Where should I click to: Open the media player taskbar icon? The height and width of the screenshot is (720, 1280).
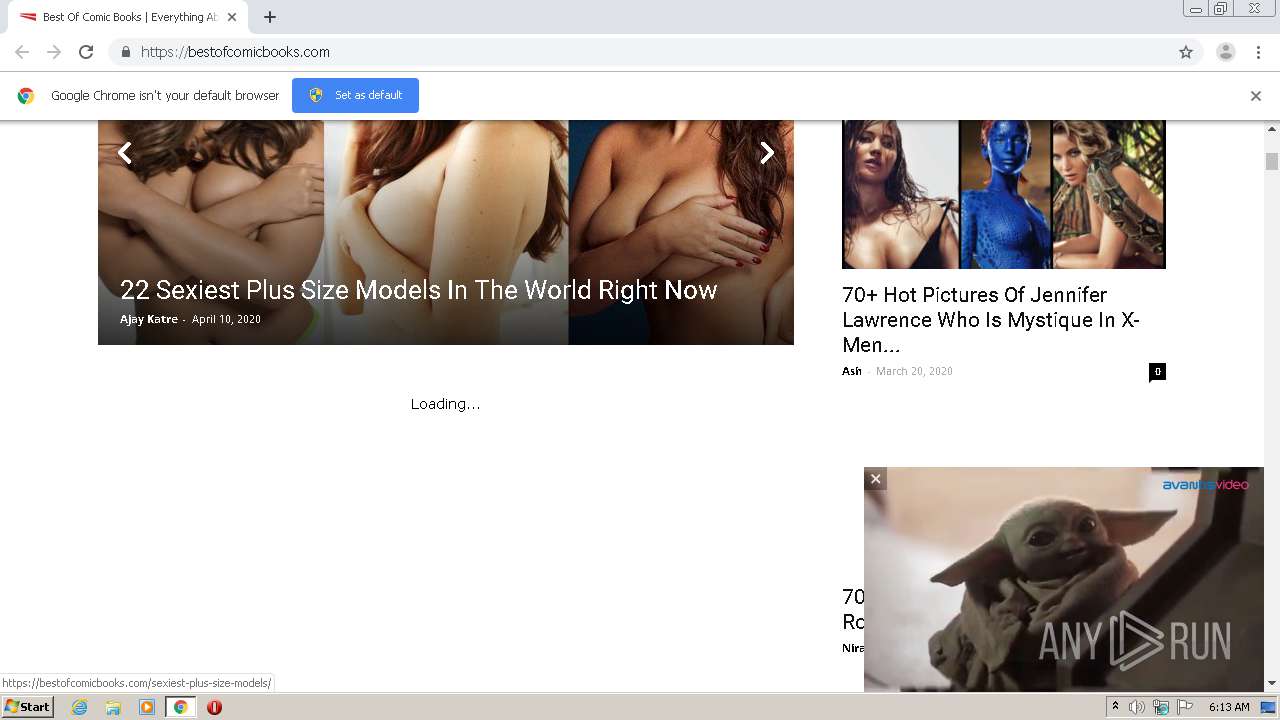147,707
